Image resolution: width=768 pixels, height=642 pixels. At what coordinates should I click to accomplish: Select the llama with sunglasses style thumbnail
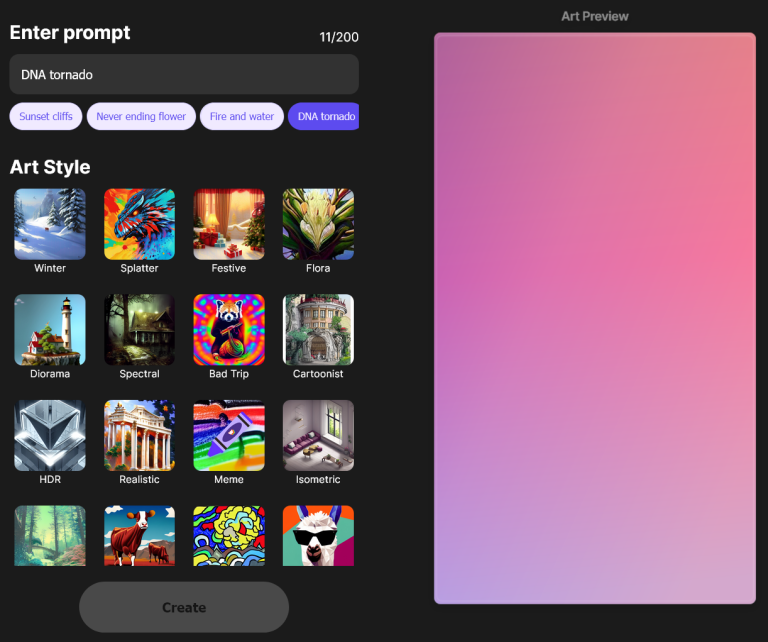(318, 535)
